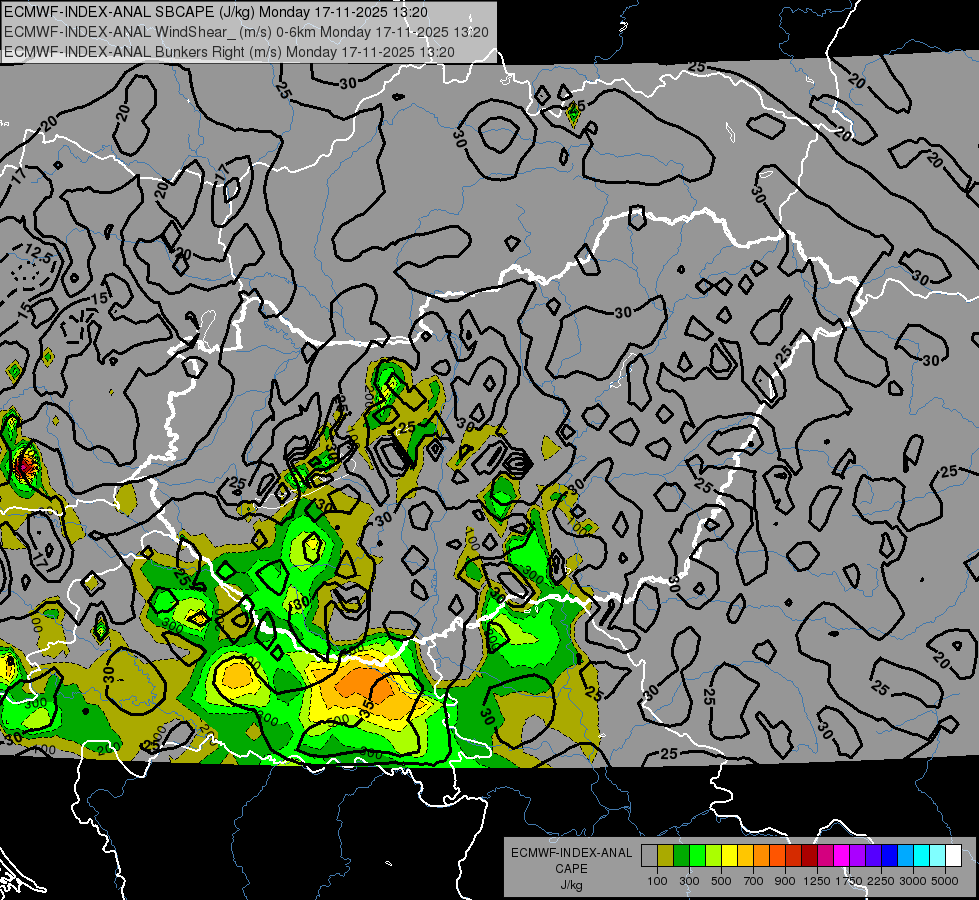Pick the orange-red legend swatch before 900

pos(777,856)
